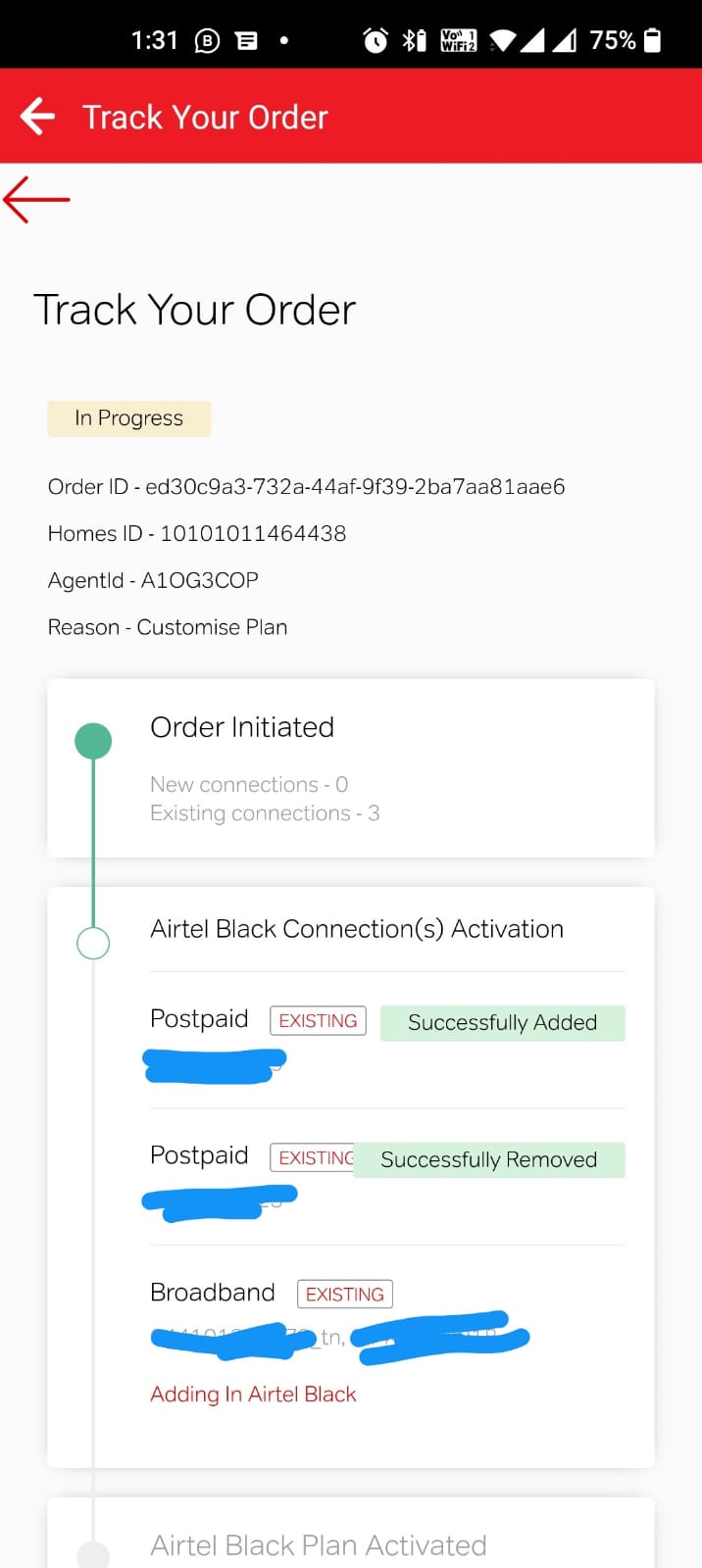Tap the white back arrow in header
The width and height of the screenshot is (702, 1568).
coord(37,117)
